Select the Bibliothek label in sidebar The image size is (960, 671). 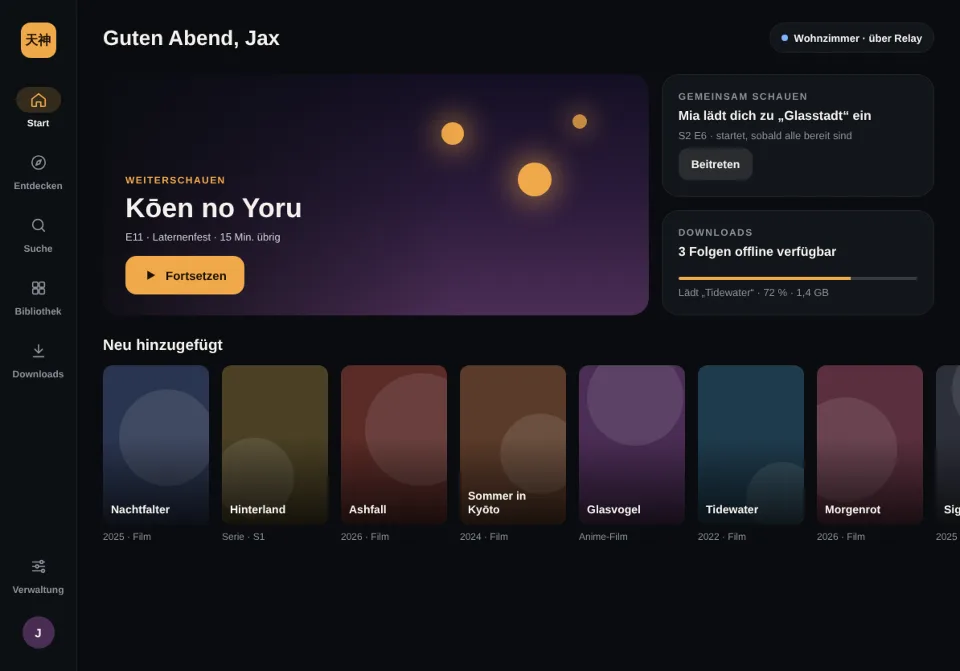38,311
